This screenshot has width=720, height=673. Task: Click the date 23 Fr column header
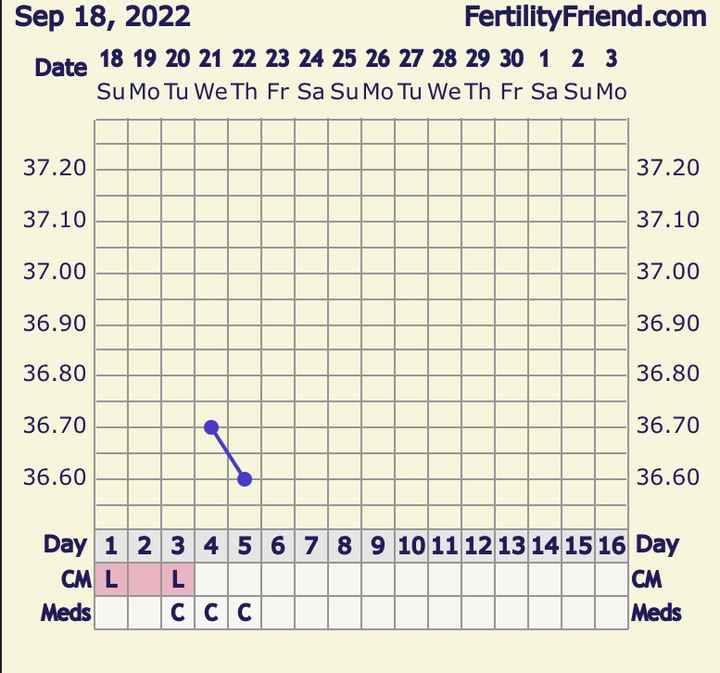[x=278, y=75]
